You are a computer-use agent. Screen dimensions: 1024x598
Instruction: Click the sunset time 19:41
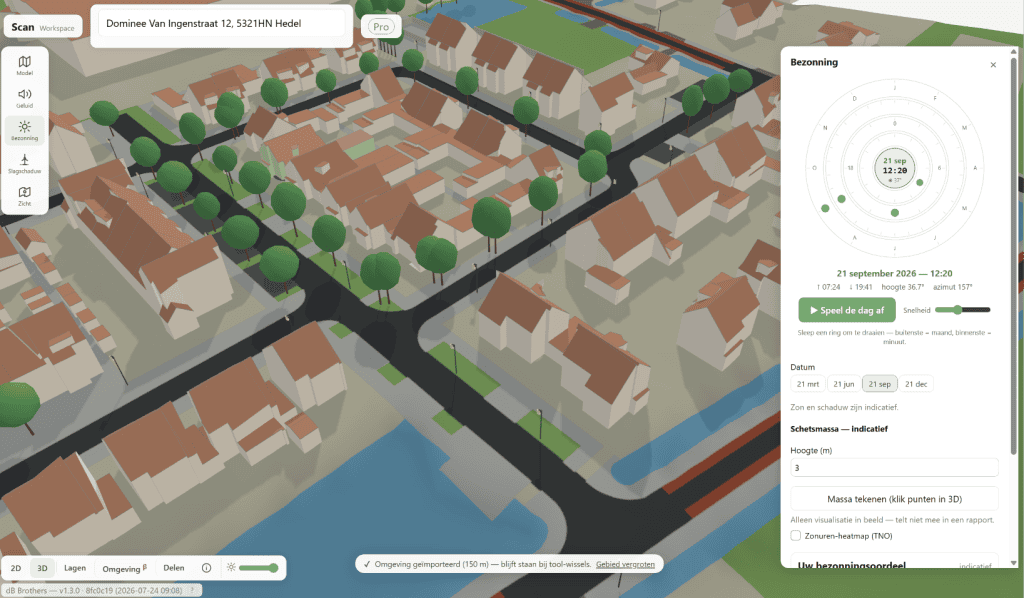(x=861, y=287)
